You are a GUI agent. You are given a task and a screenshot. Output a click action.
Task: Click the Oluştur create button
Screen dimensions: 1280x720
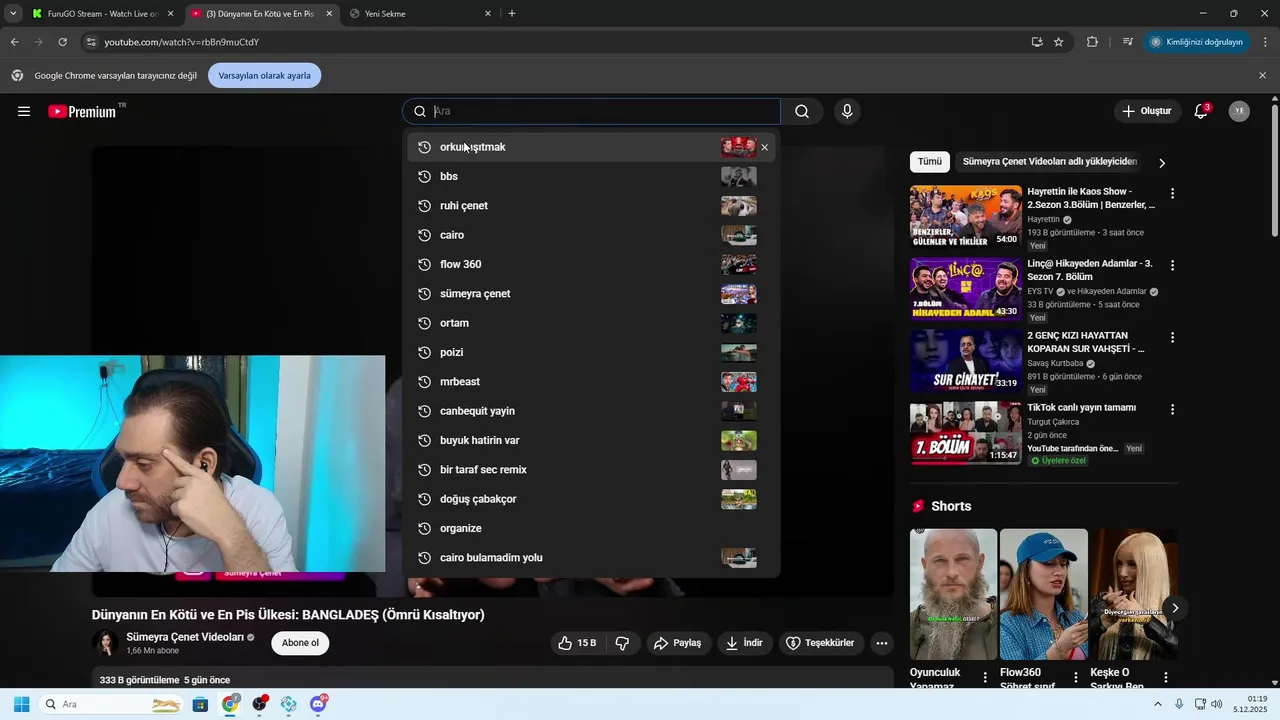1147,111
